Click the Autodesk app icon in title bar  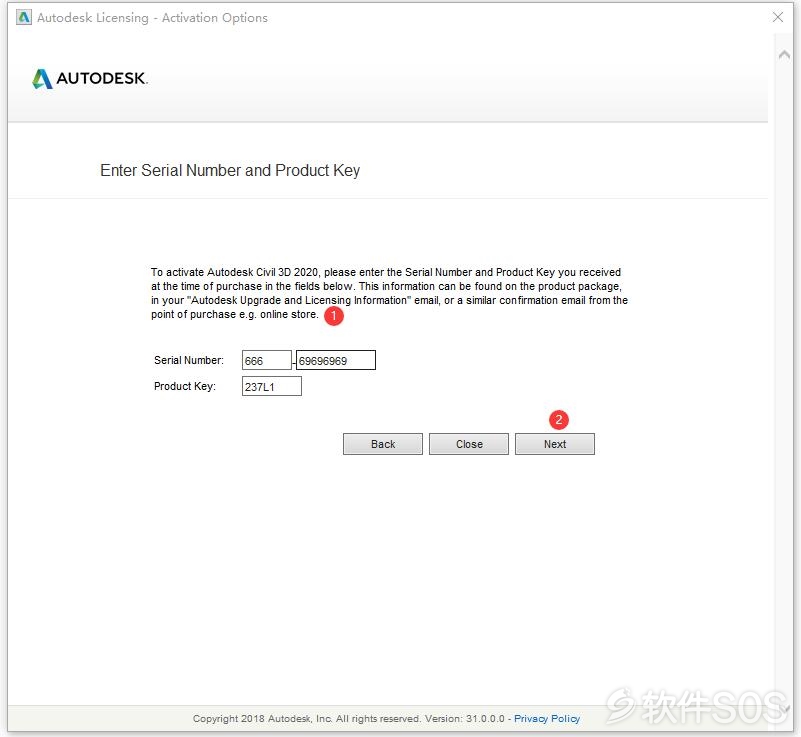coord(23,17)
